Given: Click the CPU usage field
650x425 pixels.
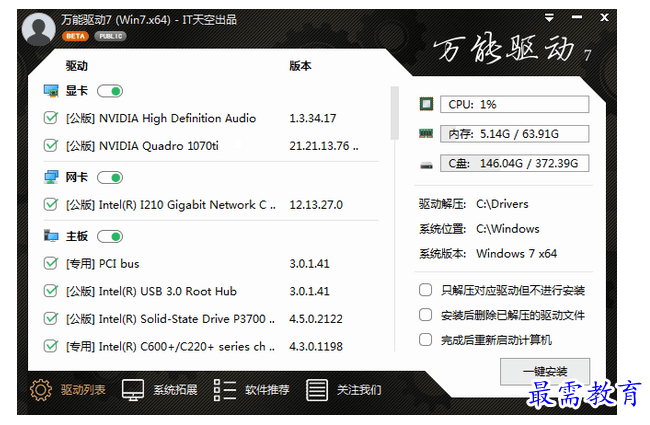Looking at the screenshot, I should point(514,104).
